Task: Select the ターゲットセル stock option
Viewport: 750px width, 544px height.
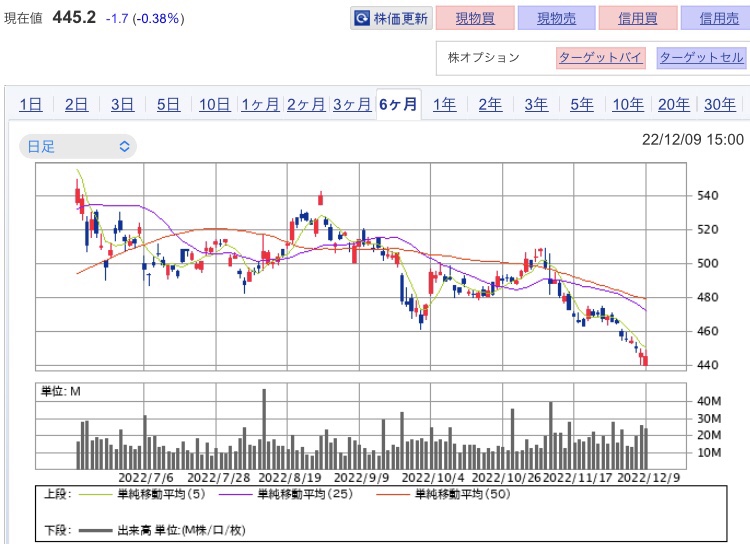Action: [x=701, y=57]
